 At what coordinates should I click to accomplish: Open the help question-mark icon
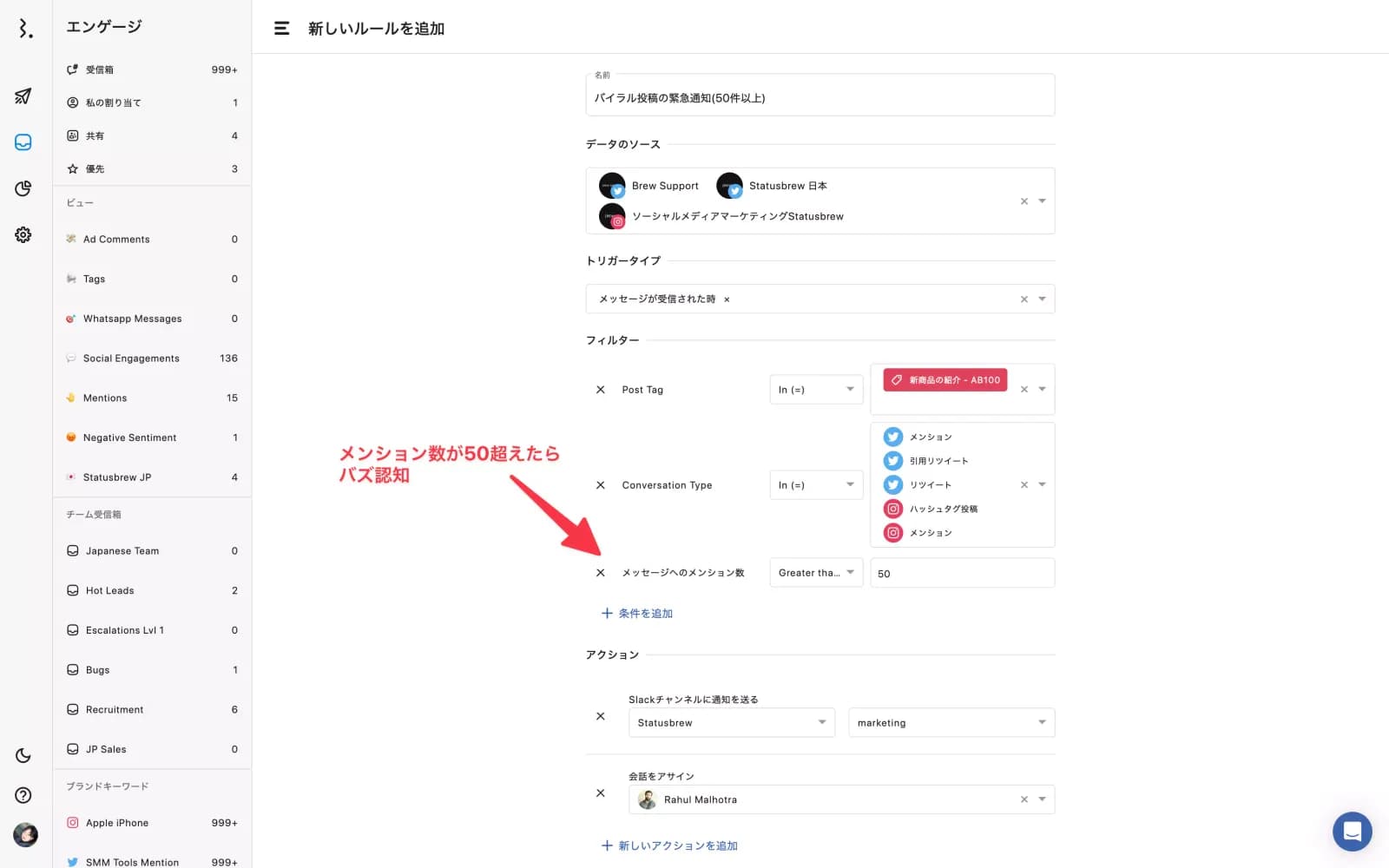(23, 795)
